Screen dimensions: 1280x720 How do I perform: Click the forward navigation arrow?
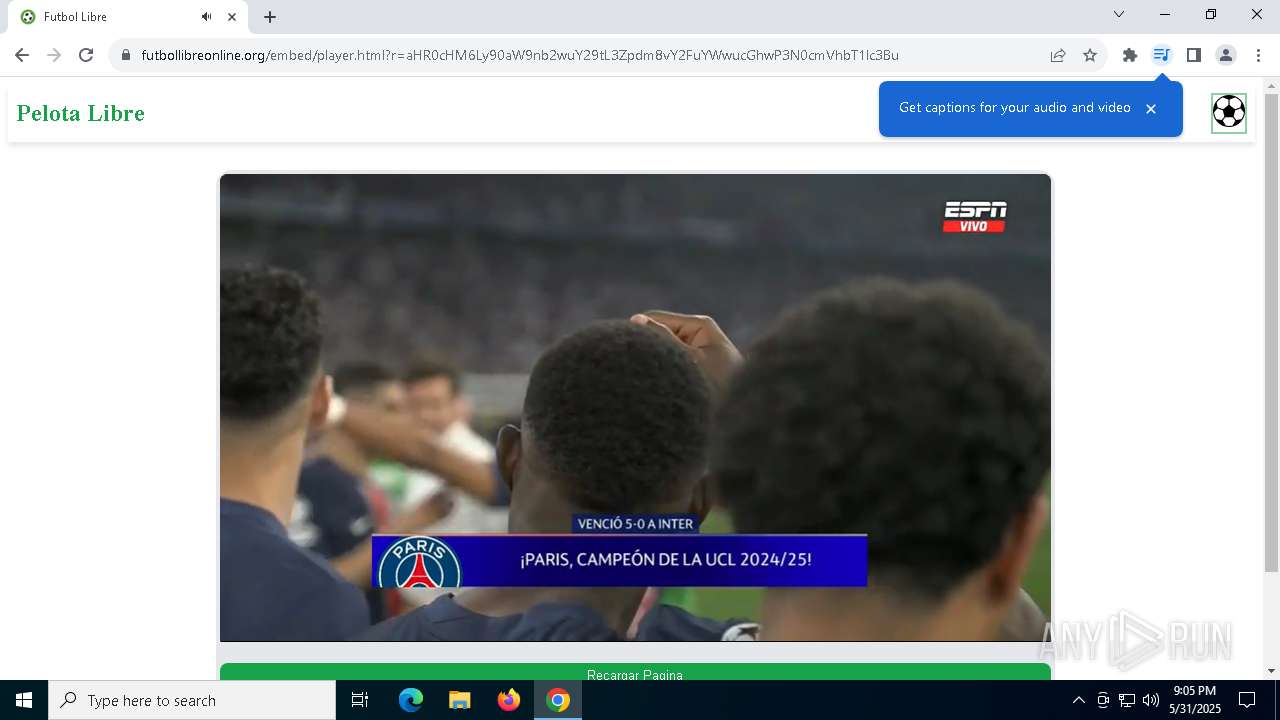point(54,55)
